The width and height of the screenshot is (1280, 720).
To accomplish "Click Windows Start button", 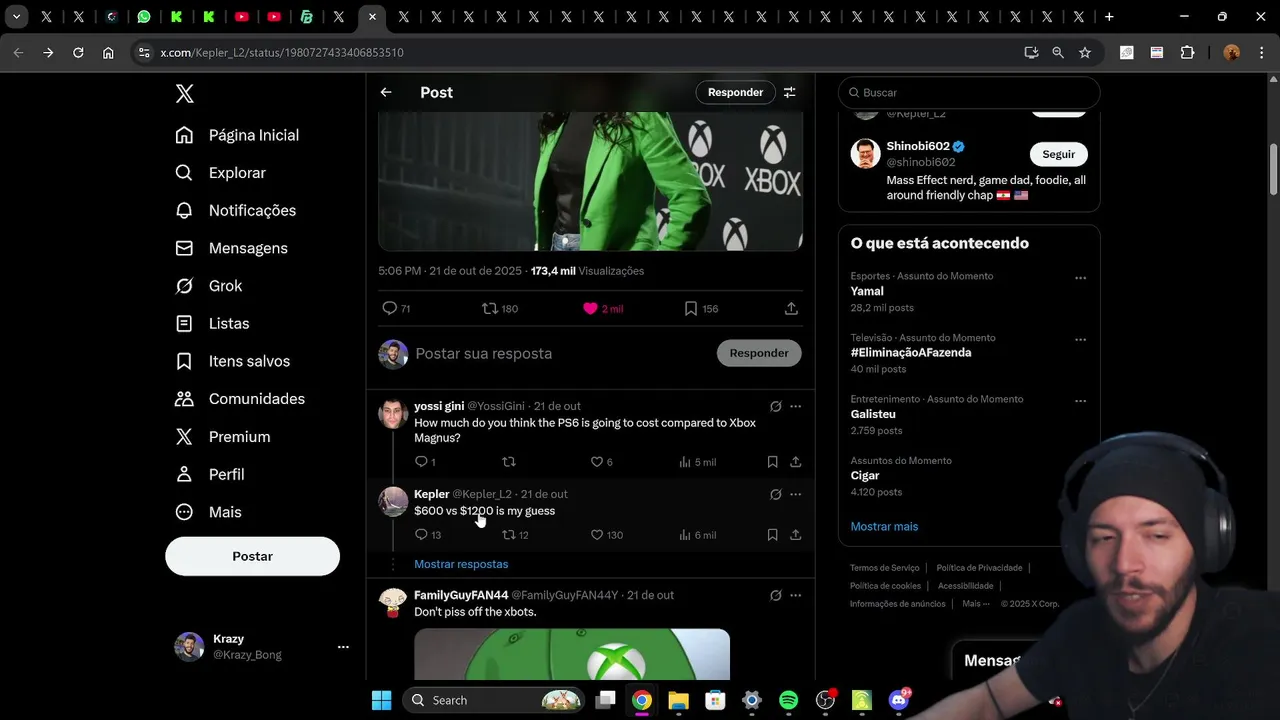I will pos(381,700).
